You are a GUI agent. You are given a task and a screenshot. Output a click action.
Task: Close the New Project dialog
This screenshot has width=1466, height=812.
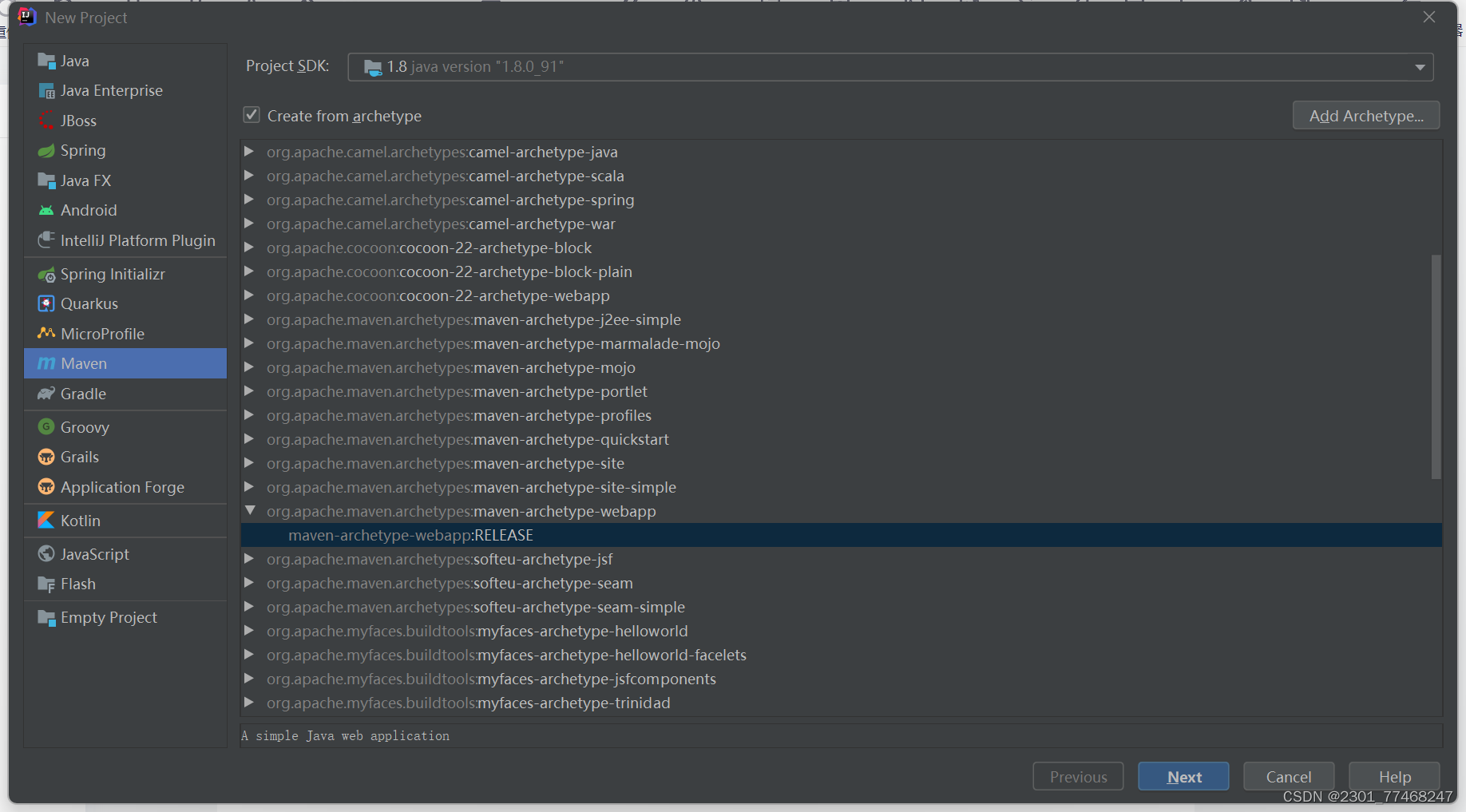tap(1429, 17)
